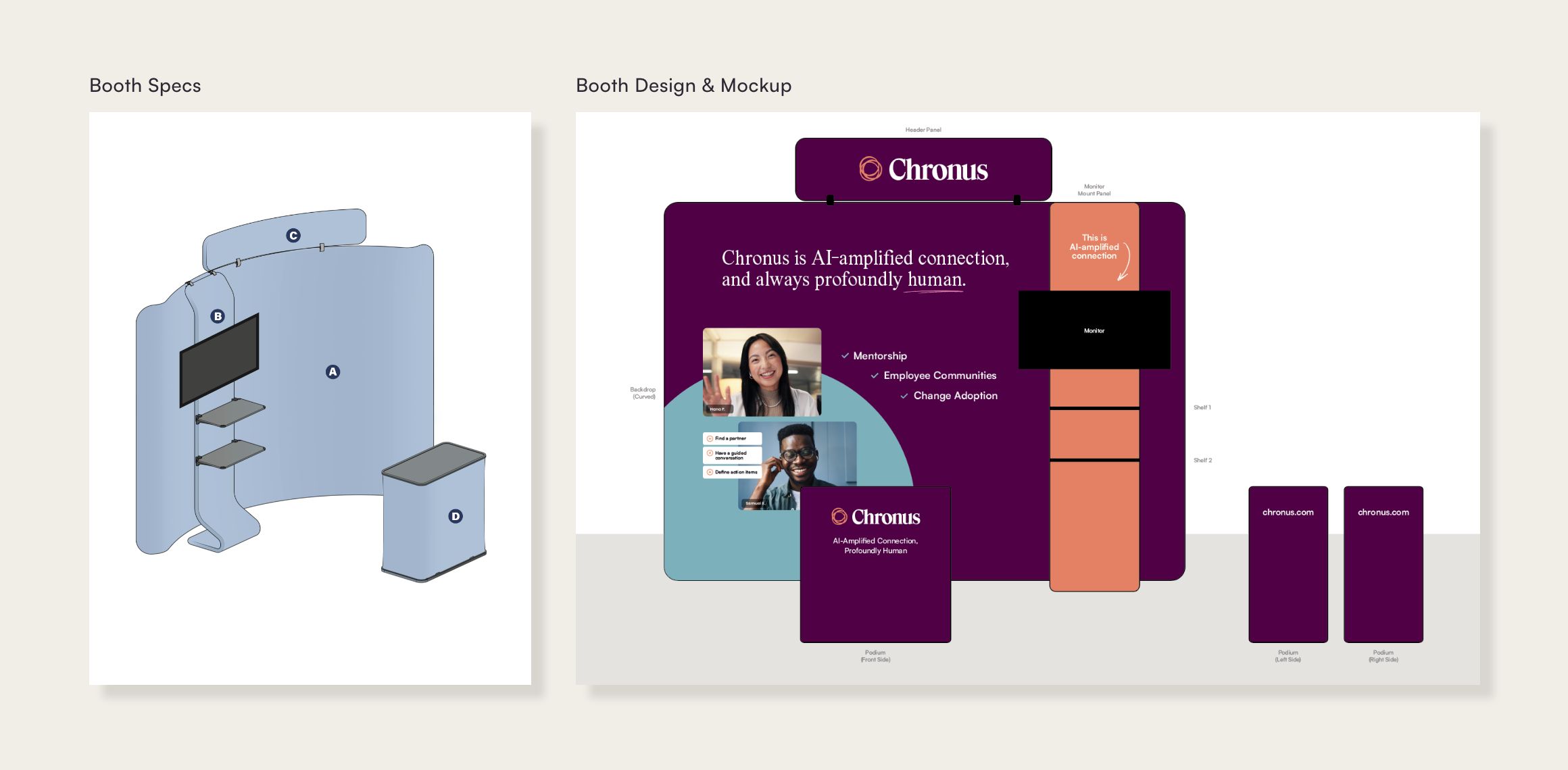Click the icon in the Find a partner card
Screen dimensions: 1568x770
click(710, 438)
